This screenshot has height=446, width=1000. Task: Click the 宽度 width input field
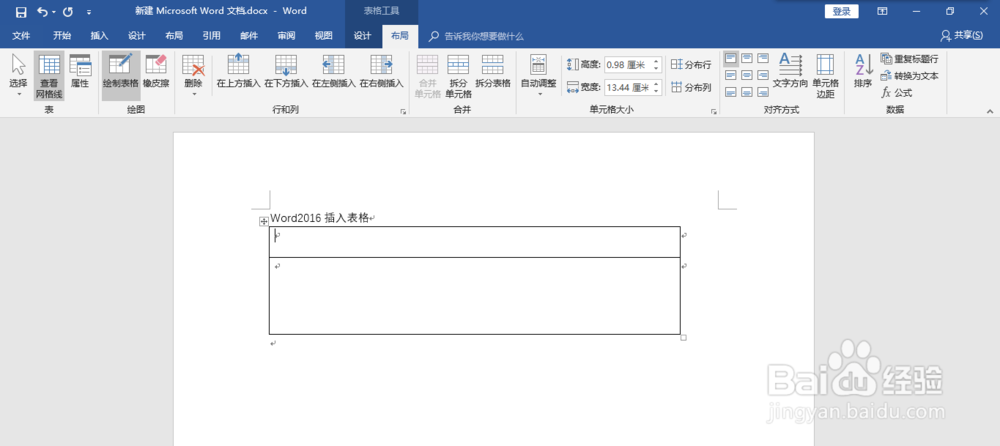627,87
